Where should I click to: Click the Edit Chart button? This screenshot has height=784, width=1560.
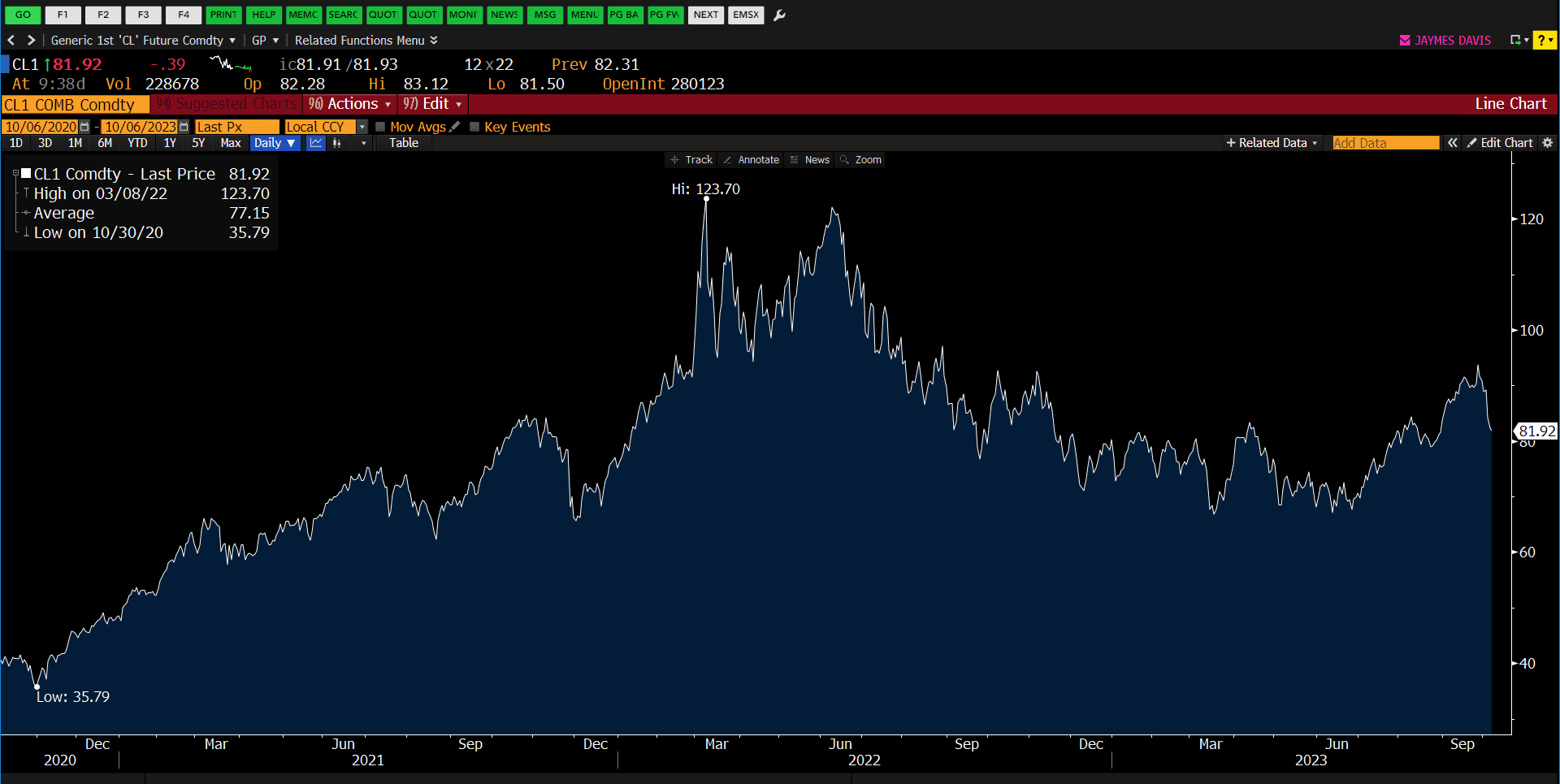pyautogui.click(x=1500, y=143)
